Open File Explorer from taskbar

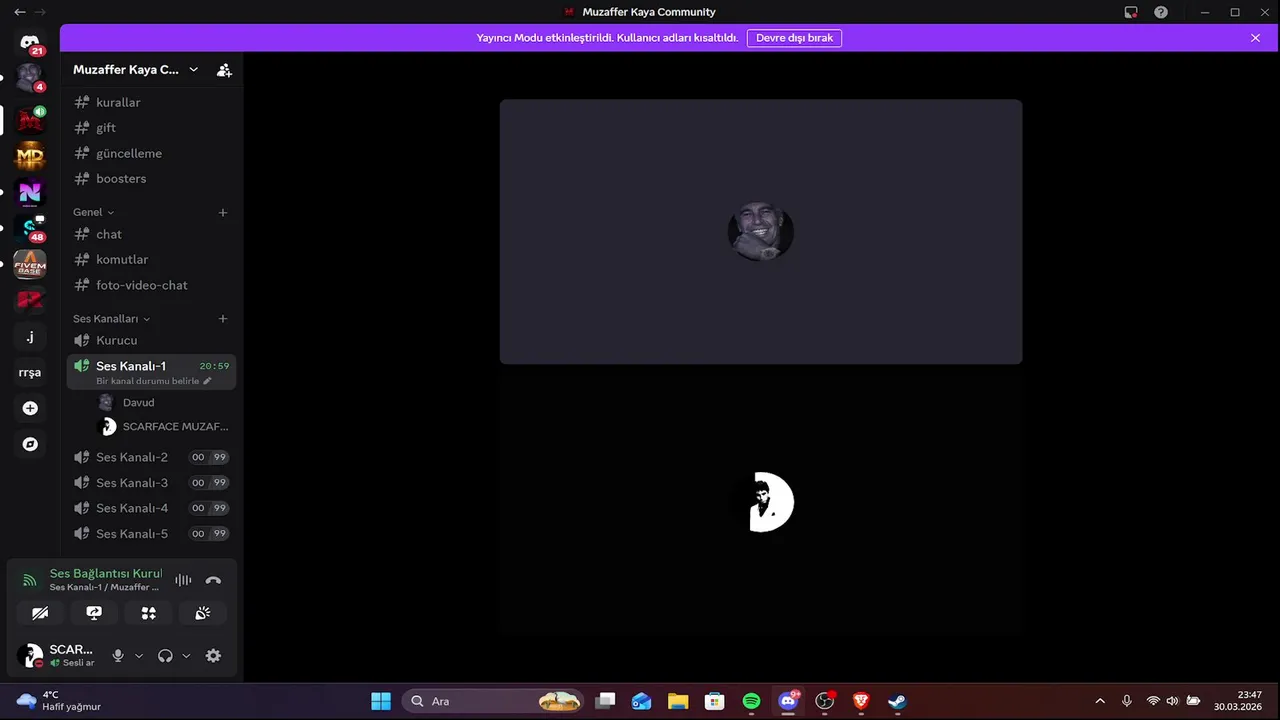pyautogui.click(x=678, y=701)
